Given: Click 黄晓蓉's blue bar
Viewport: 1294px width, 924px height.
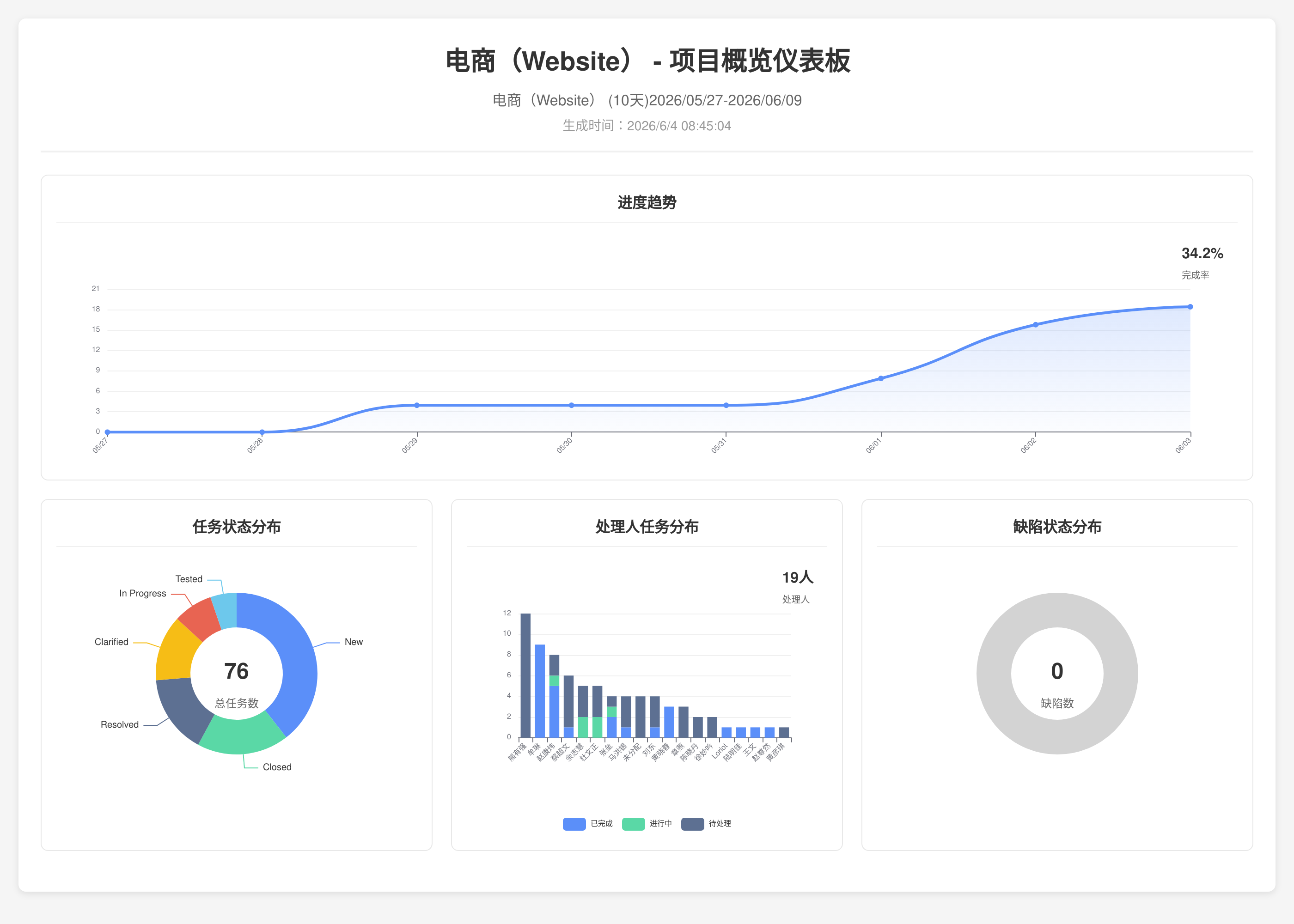Looking at the screenshot, I should coord(669,722).
